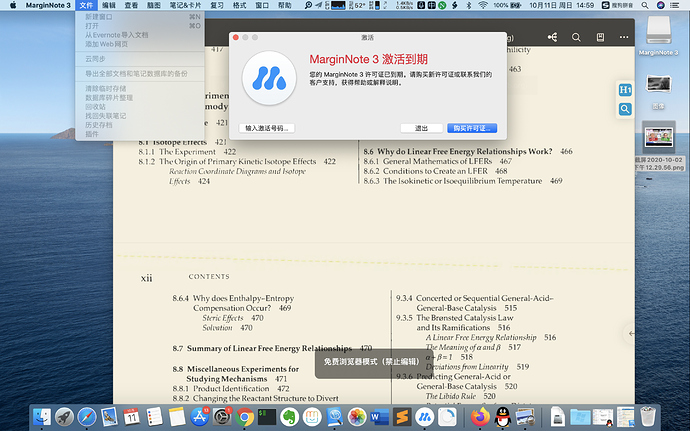Open Launchpad from the dock
This screenshot has width=690, height=431.
(64, 416)
